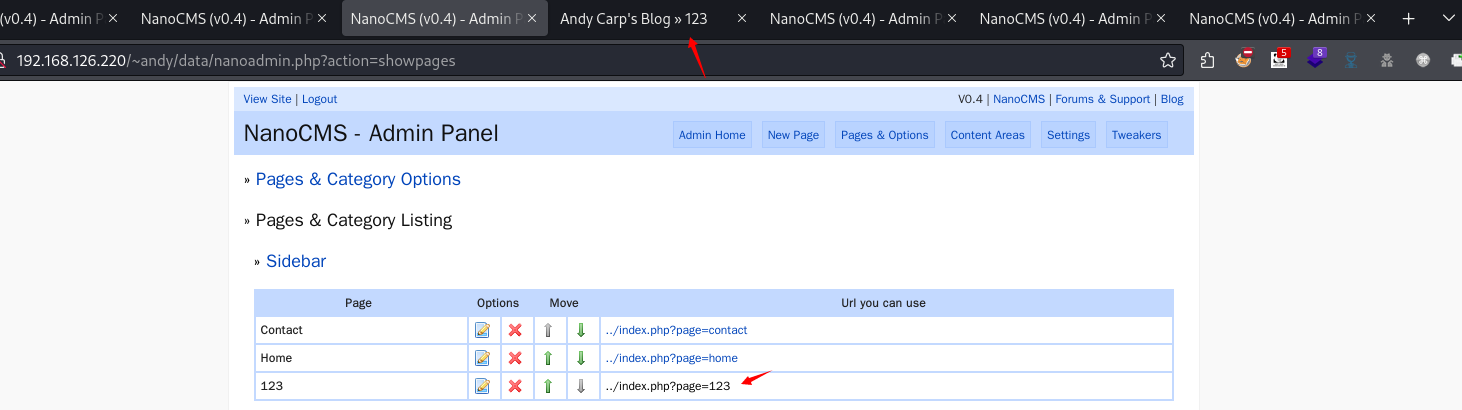
Task: Click the 'Url you can use' column header
Action: (886, 303)
